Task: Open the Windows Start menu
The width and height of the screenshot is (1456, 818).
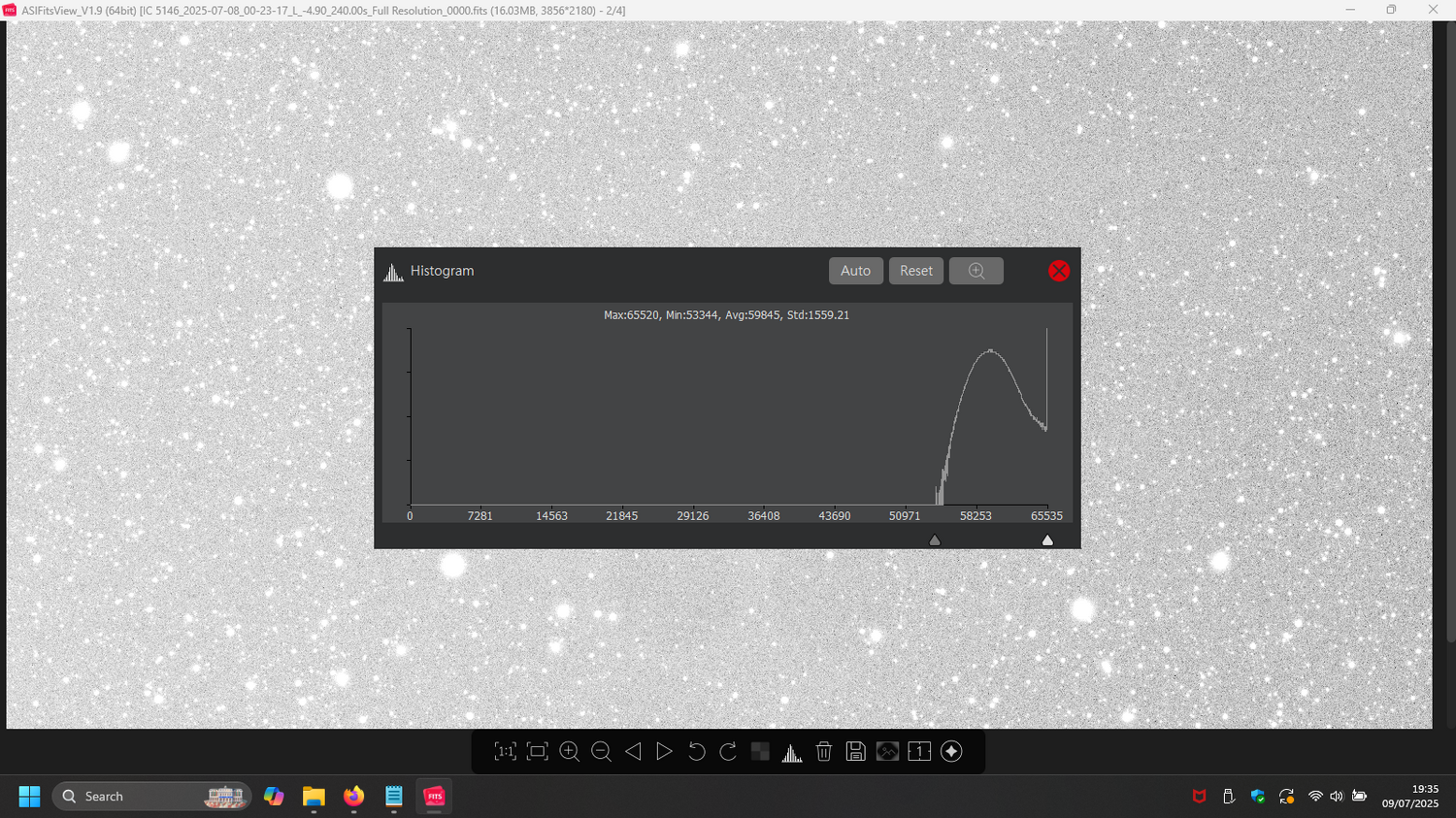Action: 29,797
